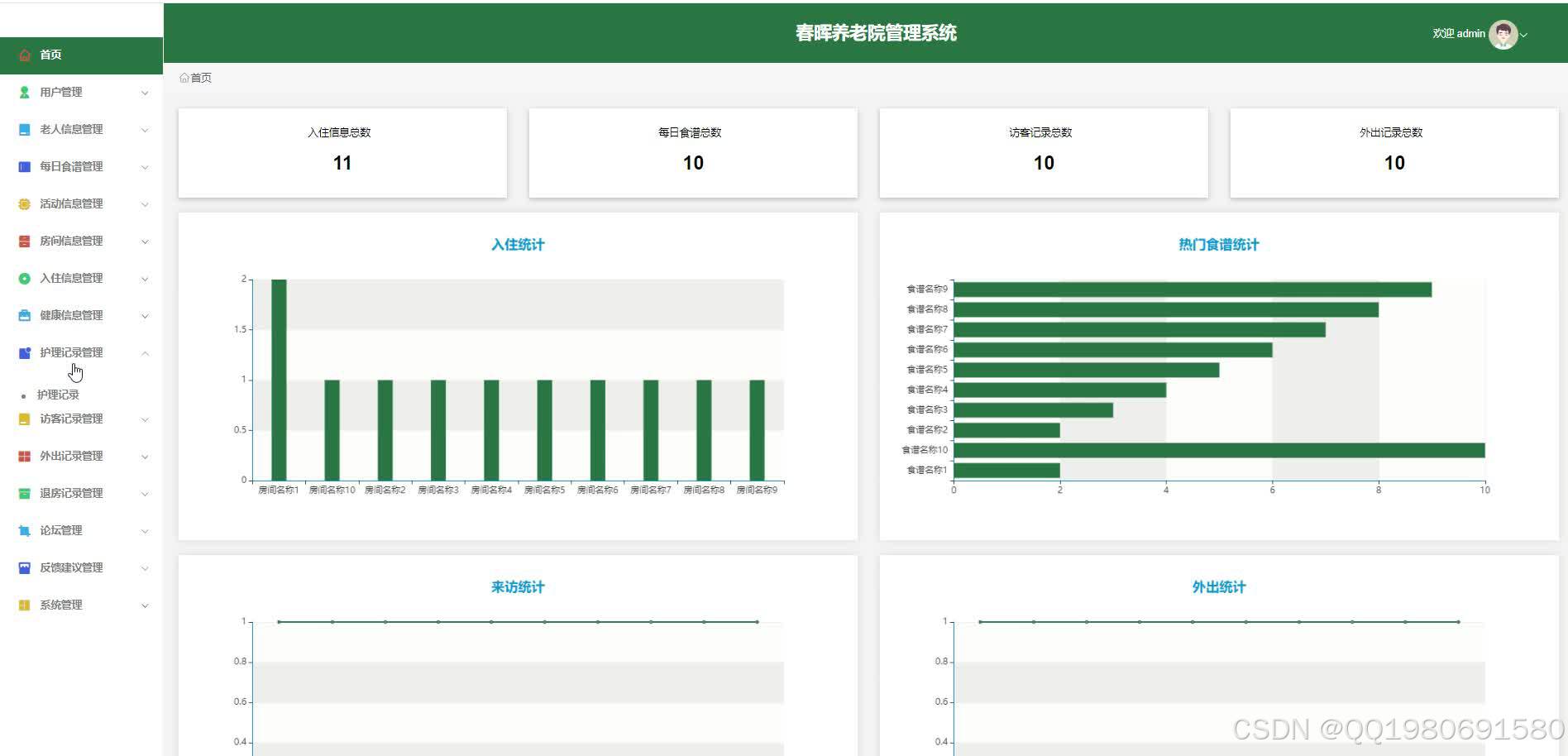Click the 来访统计 chart title
This screenshot has width=1568, height=756.
point(518,587)
